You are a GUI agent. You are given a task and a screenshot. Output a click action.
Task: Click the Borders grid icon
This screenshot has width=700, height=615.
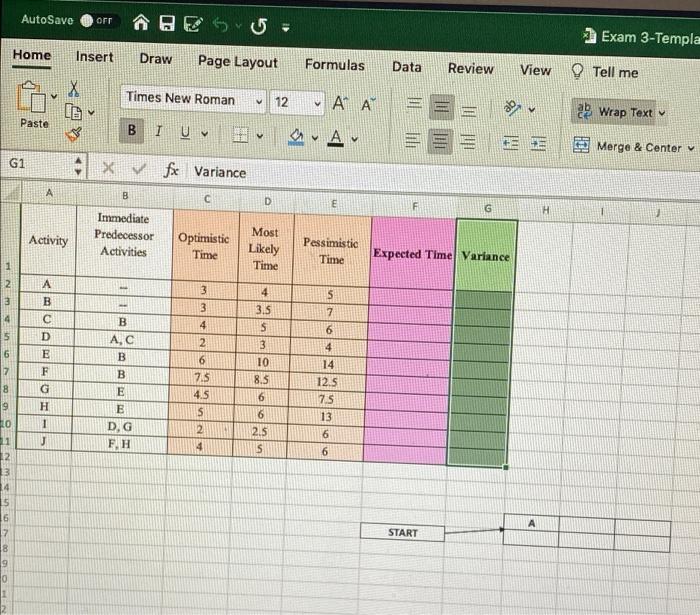click(241, 134)
